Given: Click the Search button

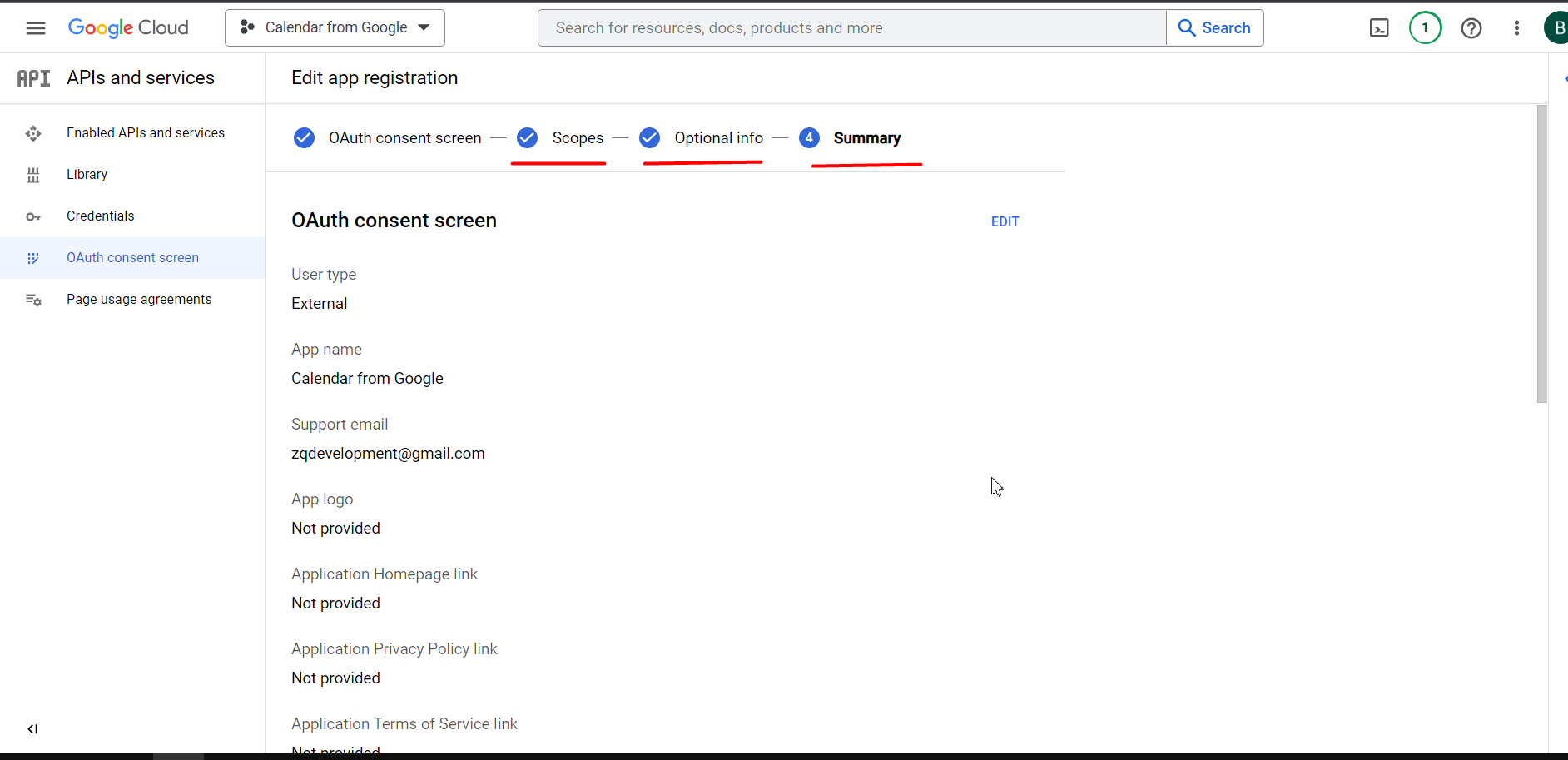Looking at the screenshot, I should pyautogui.click(x=1215, y=28).
